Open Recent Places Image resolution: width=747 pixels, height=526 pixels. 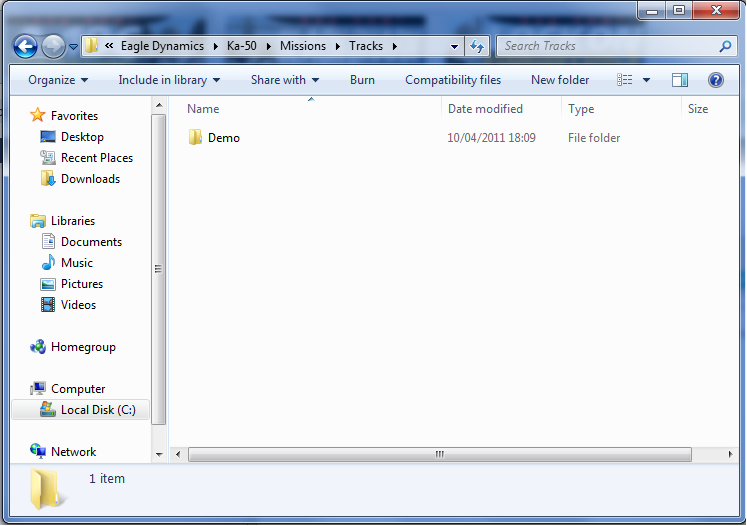(97, 158)
